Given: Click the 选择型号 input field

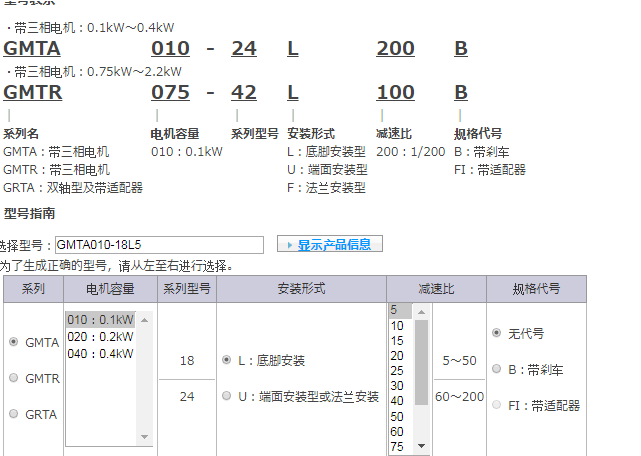Looking at the screenshot, I should pyautogui.click(x=159, y=245).
